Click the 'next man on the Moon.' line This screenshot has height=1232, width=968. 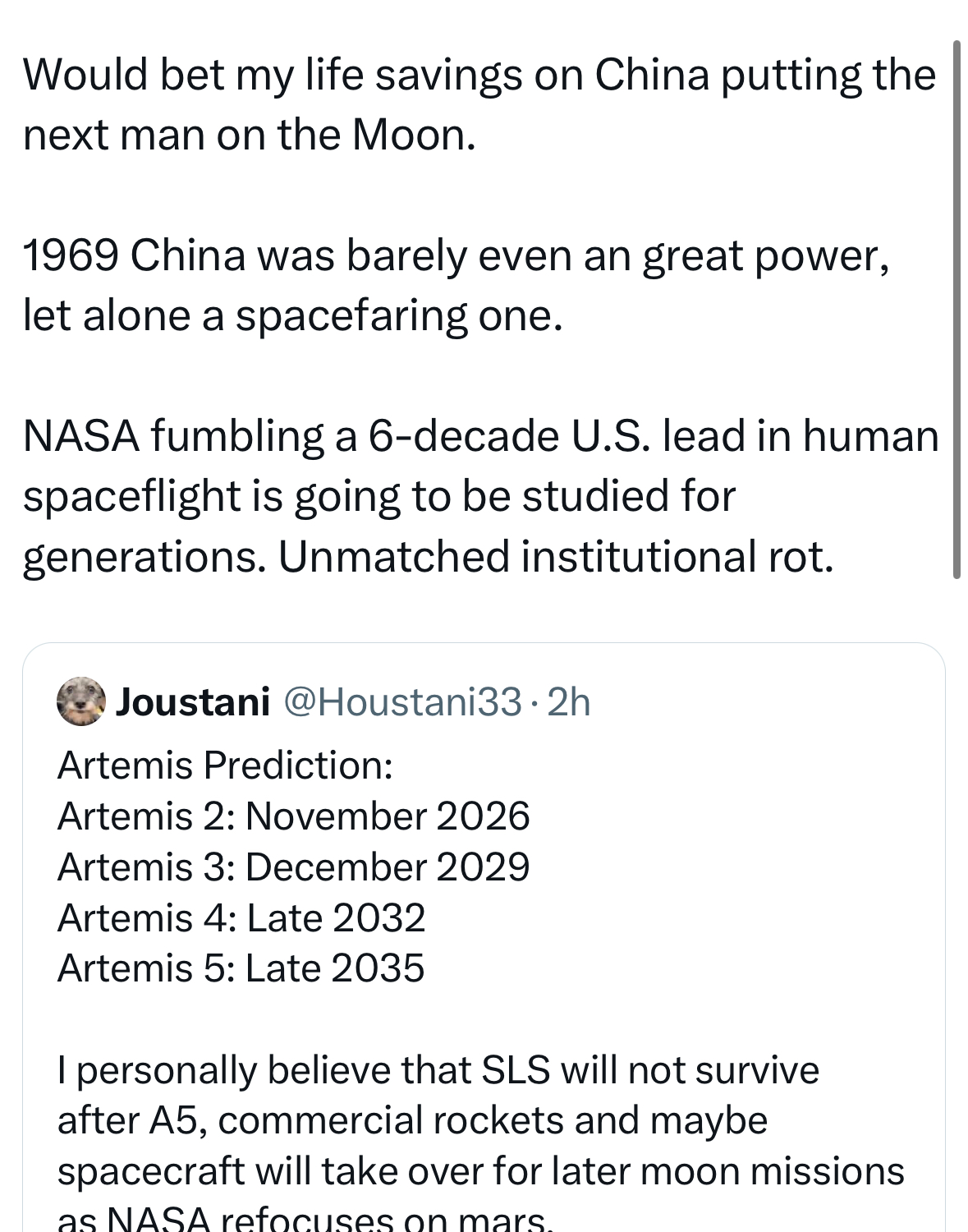click(x=250, y=136)
